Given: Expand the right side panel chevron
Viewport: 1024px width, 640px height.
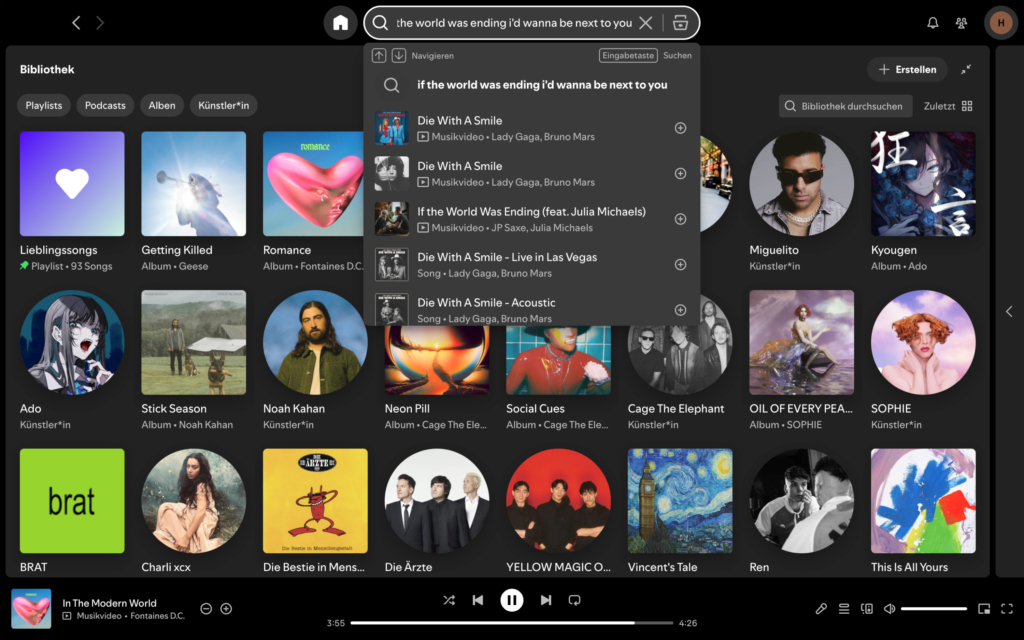Looking at the screenshot, I should (x=1009, y=311).
